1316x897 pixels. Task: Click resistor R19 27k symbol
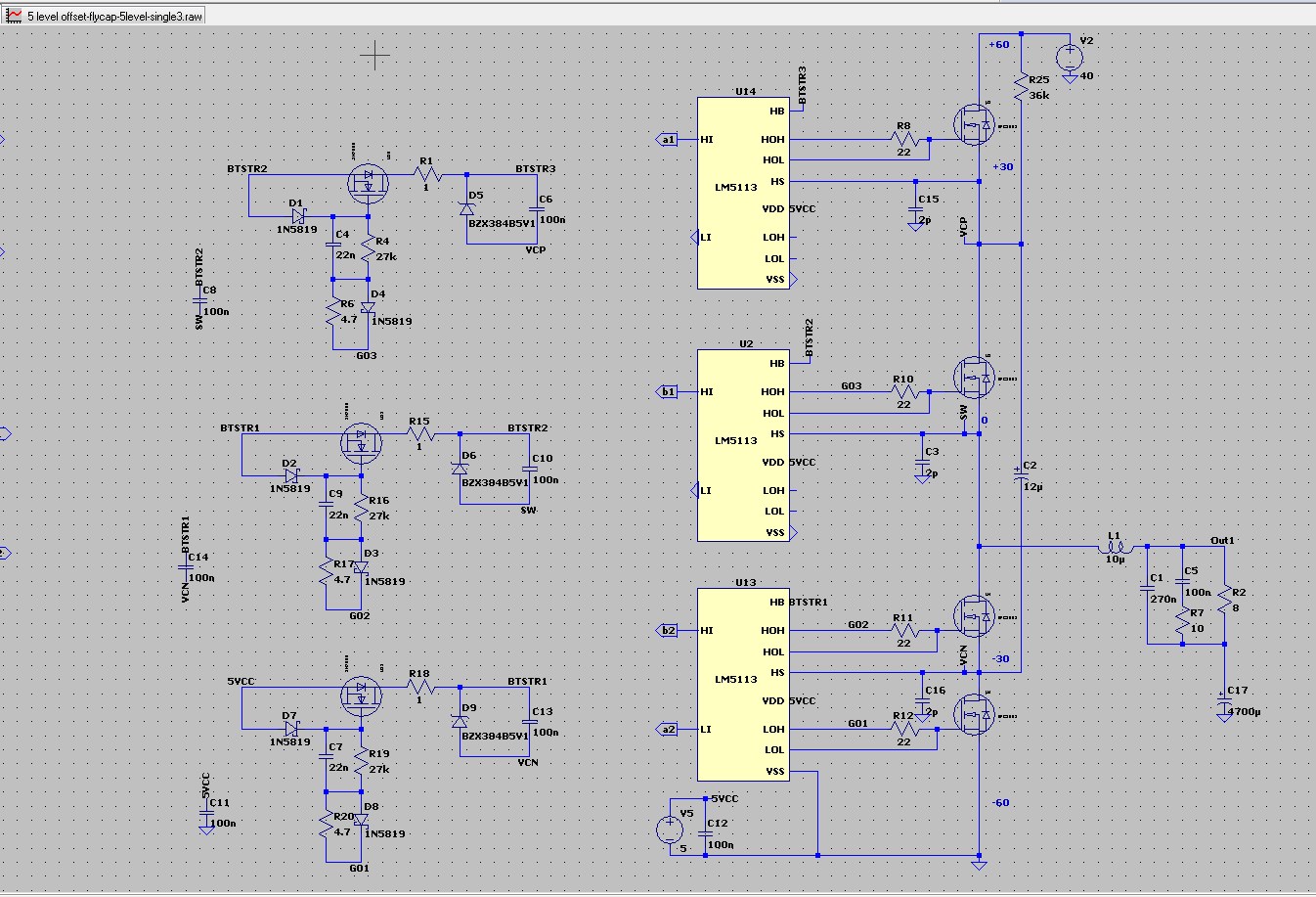click(x=361, y=761)
